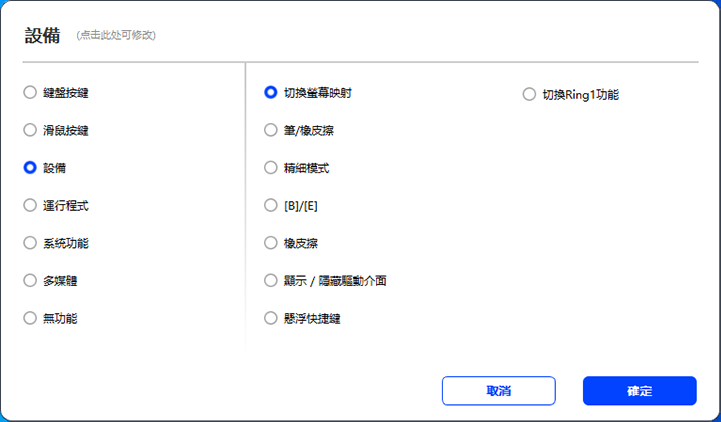Click the 設備 dialog title text

43,35
